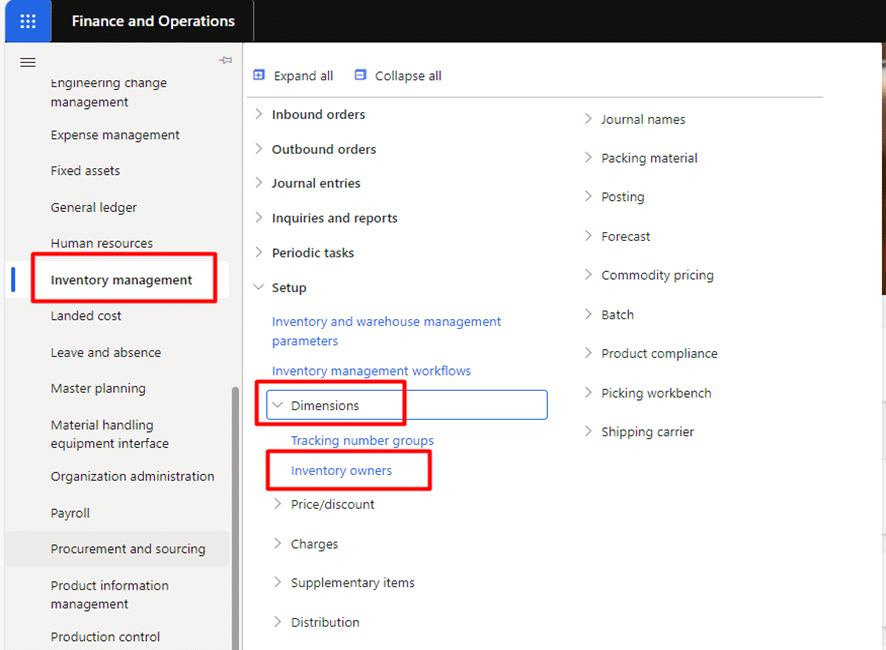Expand Journal names chevron
The width and height of the screenshot is (886, 650).
coord(588,119)
